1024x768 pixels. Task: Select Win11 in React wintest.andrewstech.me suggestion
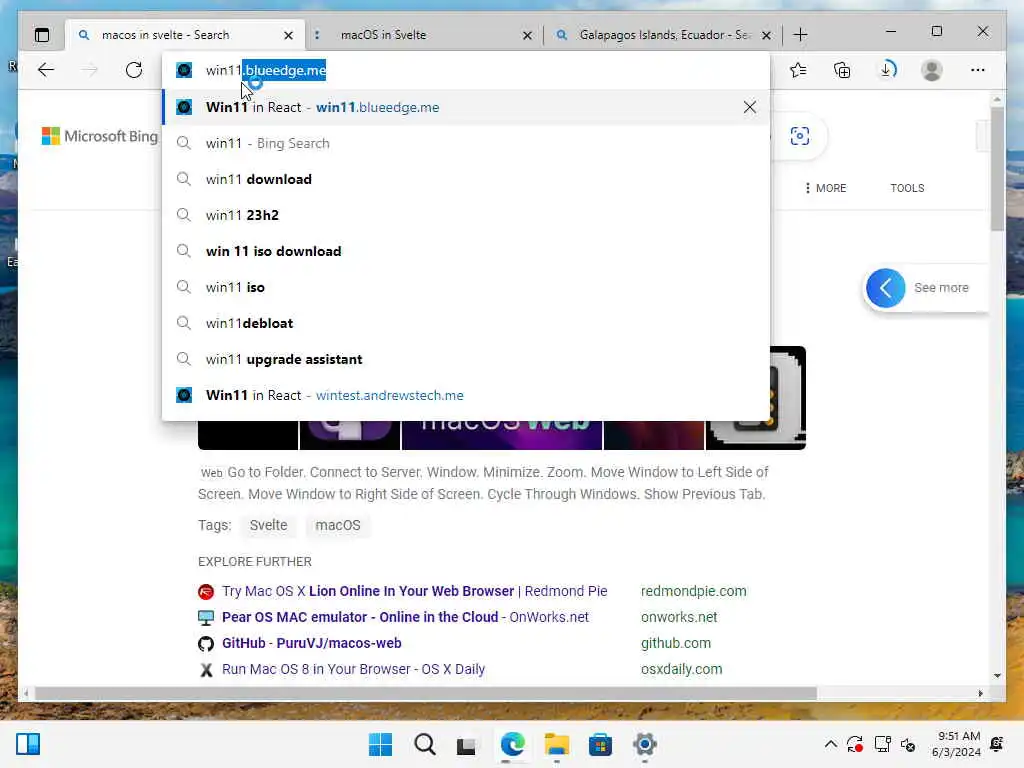[x=466, y=395]
